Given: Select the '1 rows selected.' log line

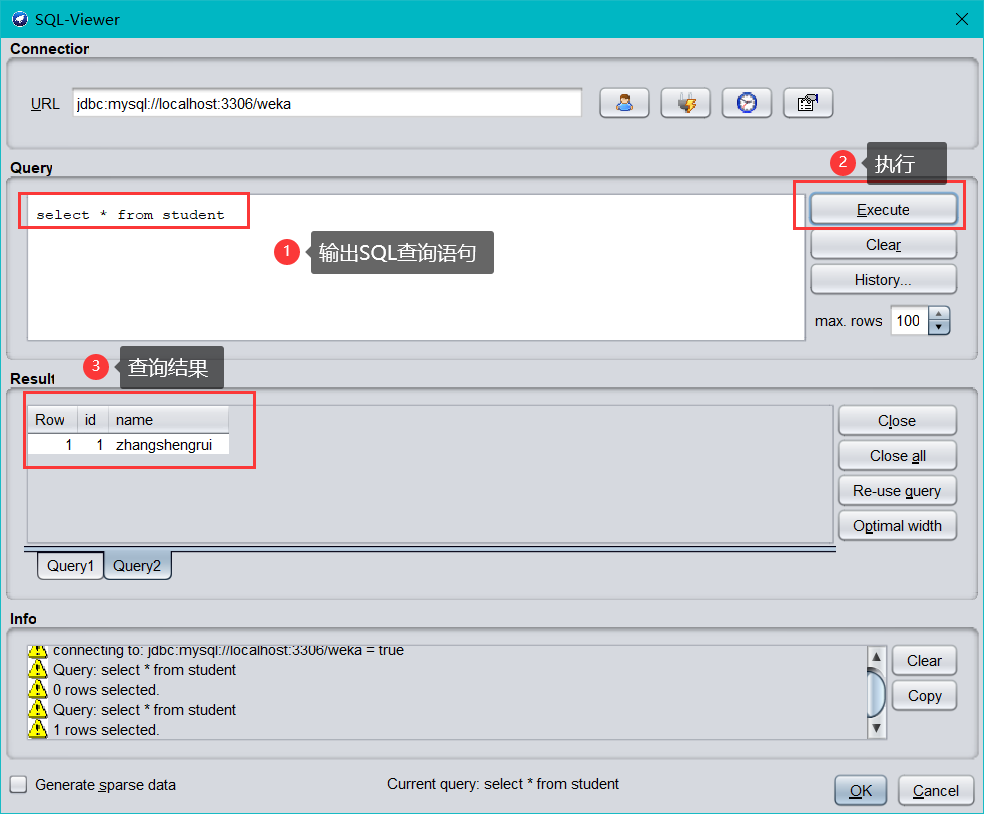Looking at the screenshot, I should click(x=106, y=730).
